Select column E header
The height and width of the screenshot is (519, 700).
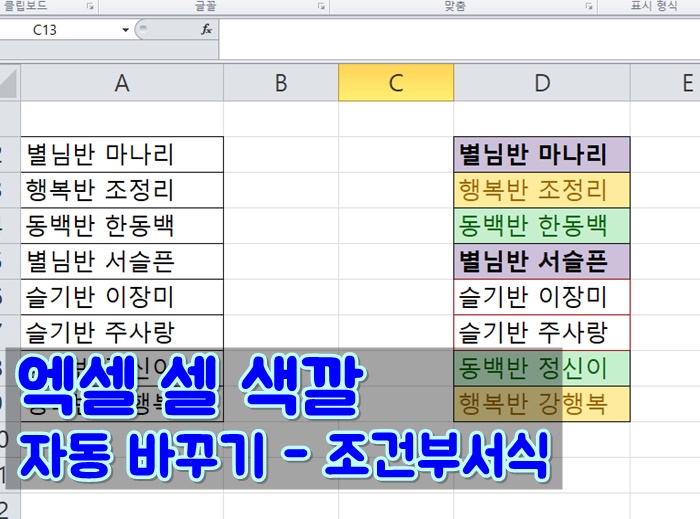(x=665, y=83)
